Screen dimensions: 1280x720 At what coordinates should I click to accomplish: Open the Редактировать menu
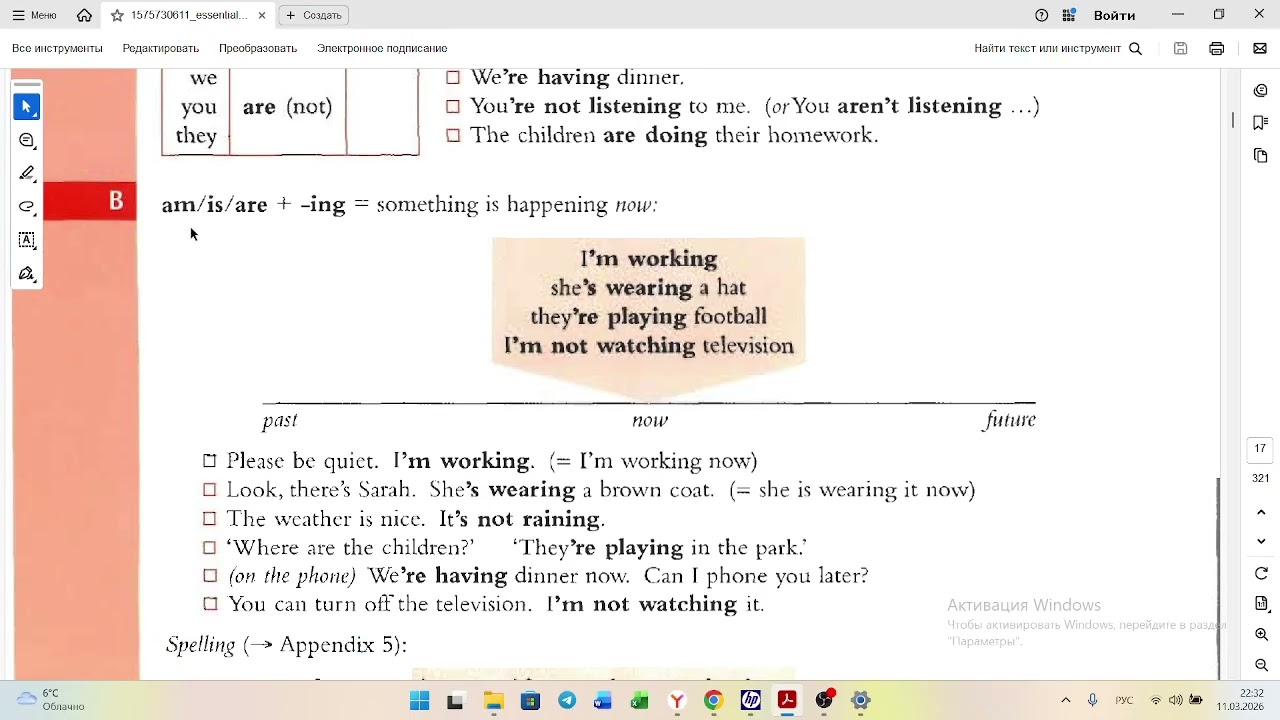tap(160, 48)
